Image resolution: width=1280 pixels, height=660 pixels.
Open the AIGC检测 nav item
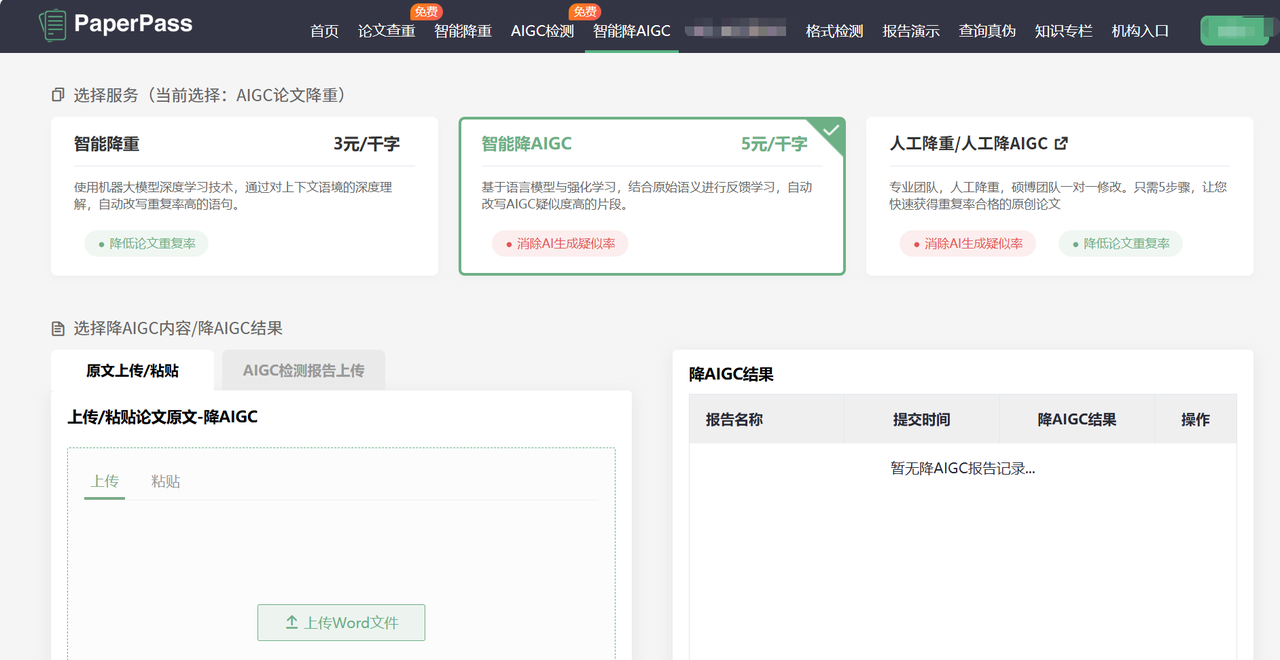coord(542,31)
